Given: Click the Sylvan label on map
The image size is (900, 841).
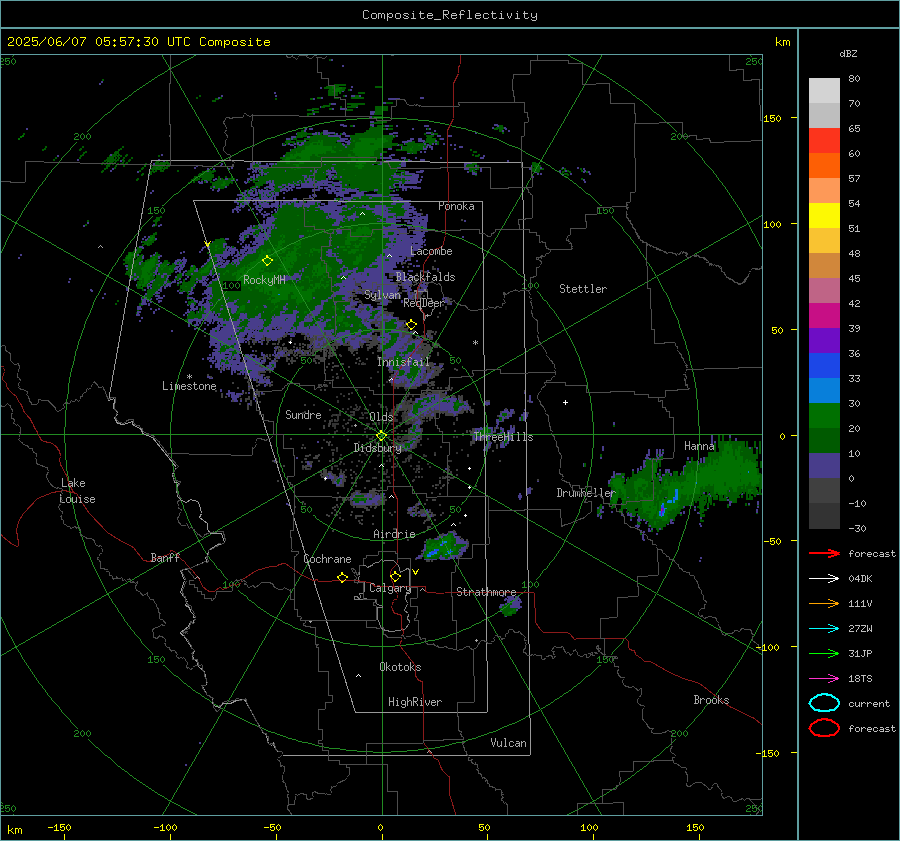Looking at the screenshot, I should coord(382,295).
